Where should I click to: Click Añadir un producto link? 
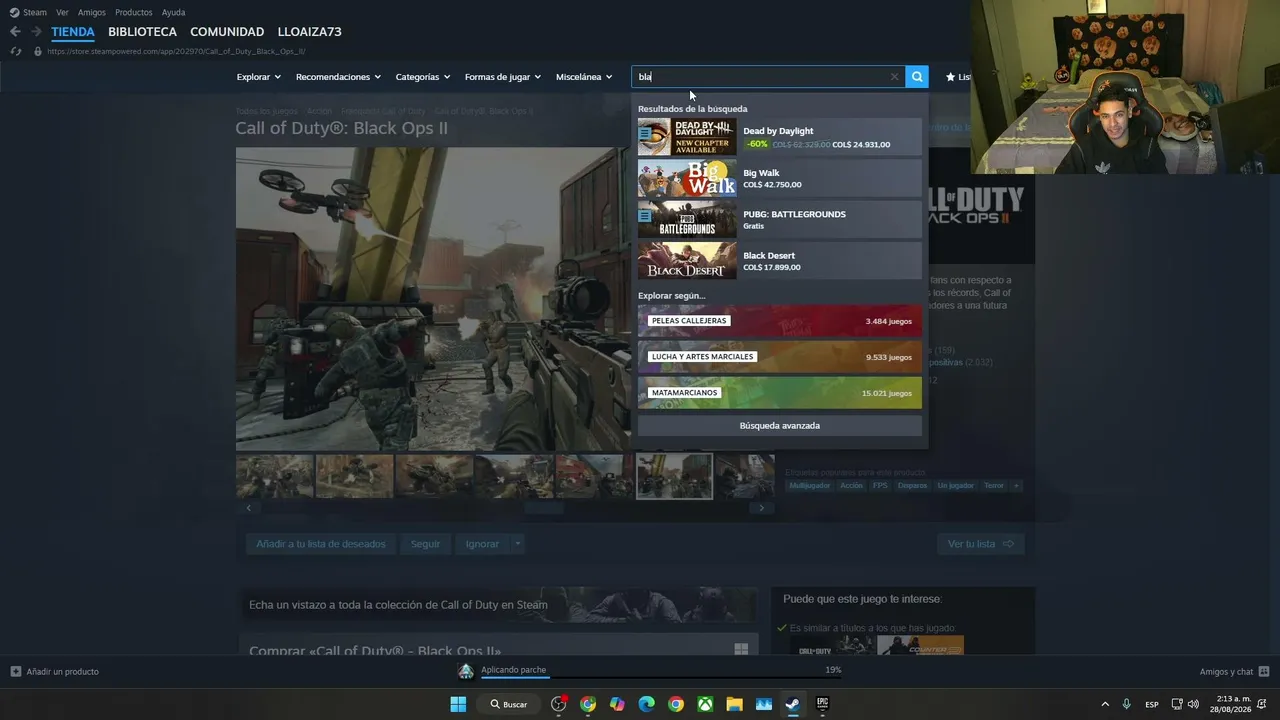63,671
